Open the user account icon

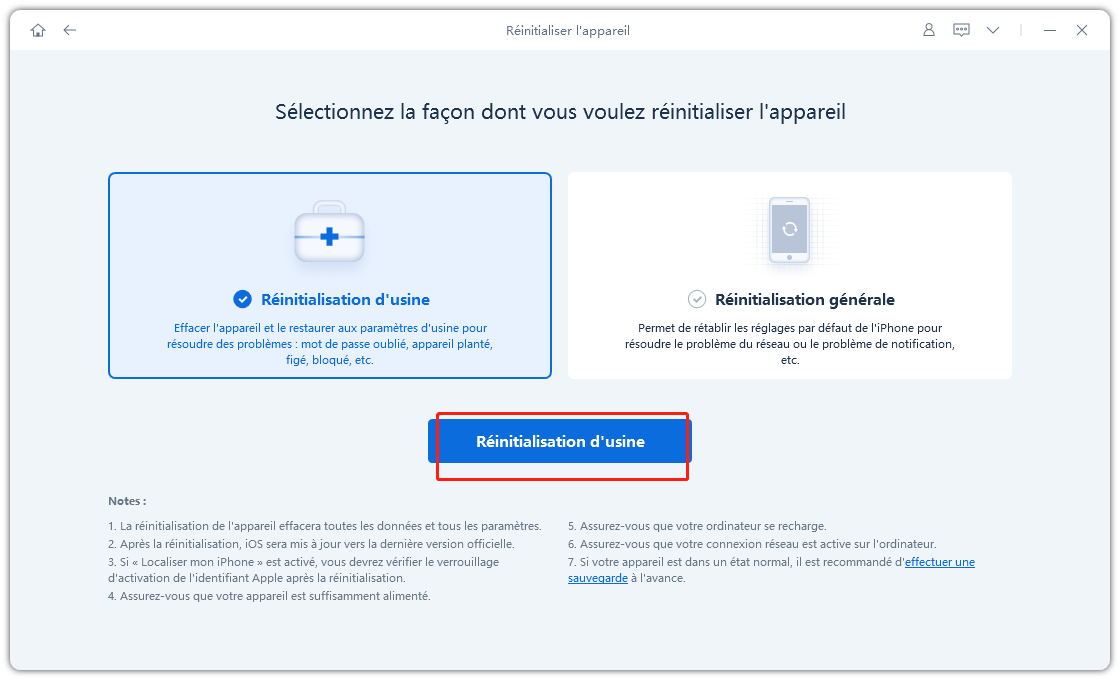coord(929,30)
